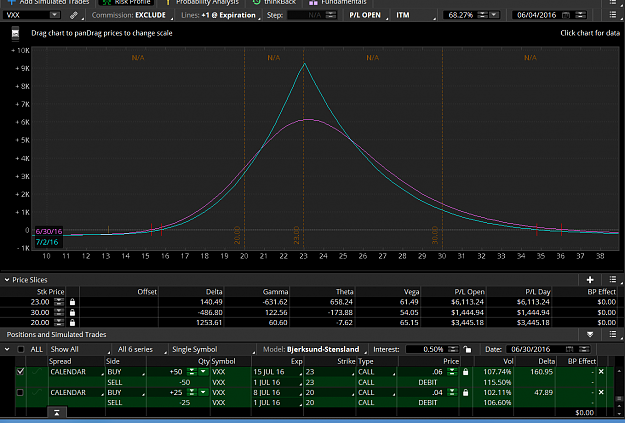This screenshot has width=625, height=423.
Task: Adjust the 20.00 stock price stepper
Action: pyautogui.click(x=59, y=322)
